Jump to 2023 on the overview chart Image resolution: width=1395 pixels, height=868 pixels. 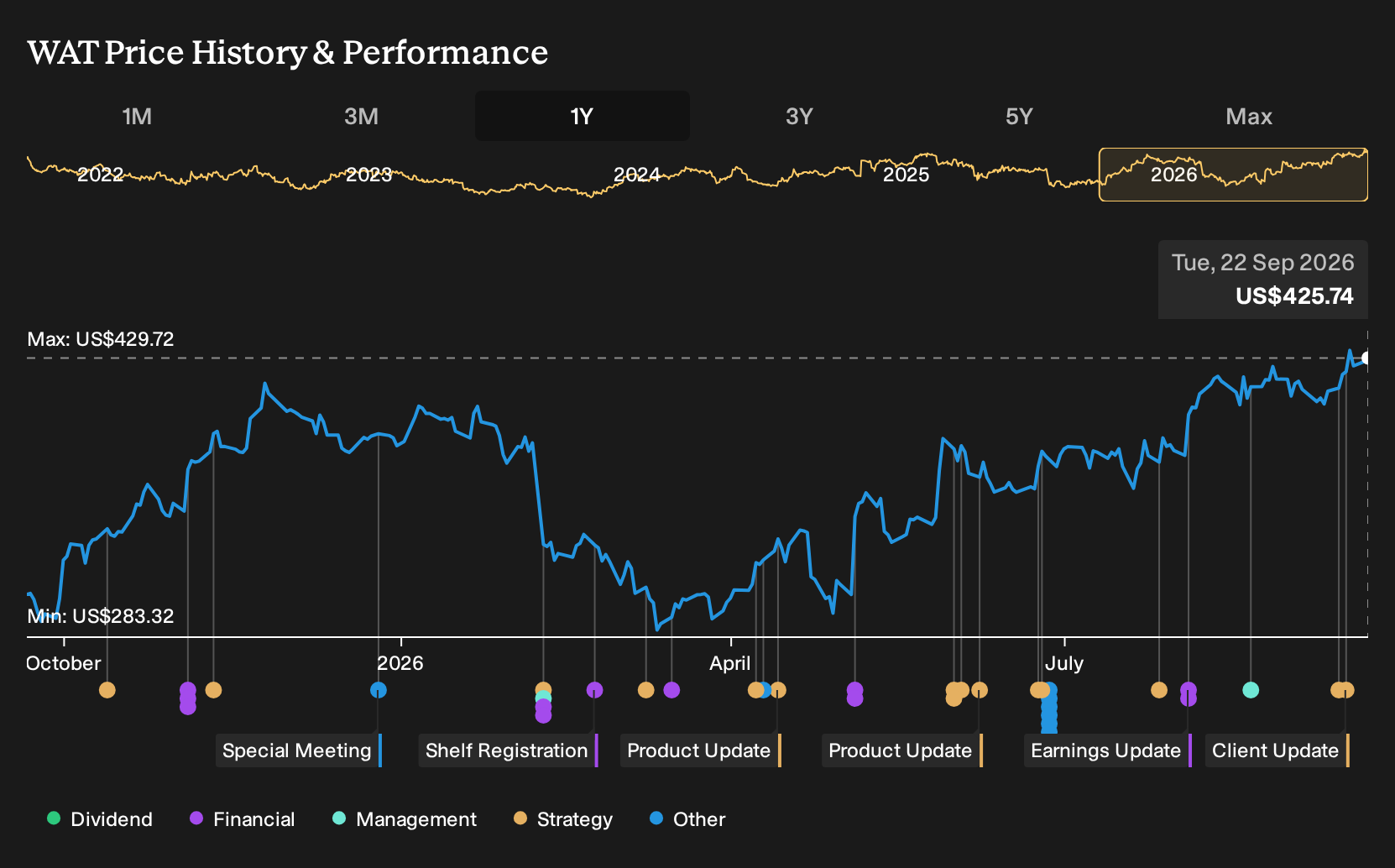pyautogui.click(x=368, y=175)
